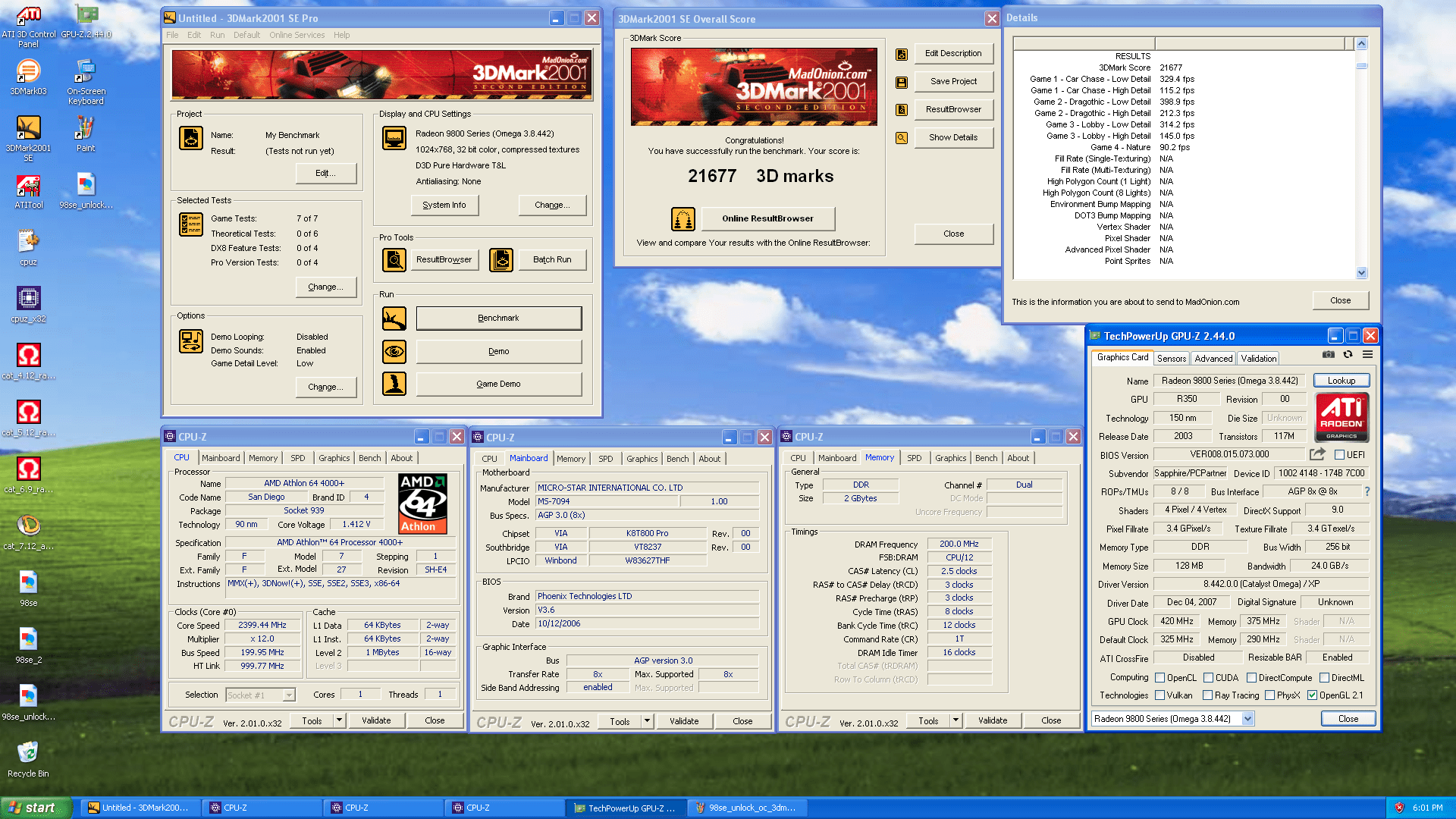This screenshot has width=1456, height=819.
Task: Click BIOS version export icon in GPU-Z
Action: (1317, 453)
